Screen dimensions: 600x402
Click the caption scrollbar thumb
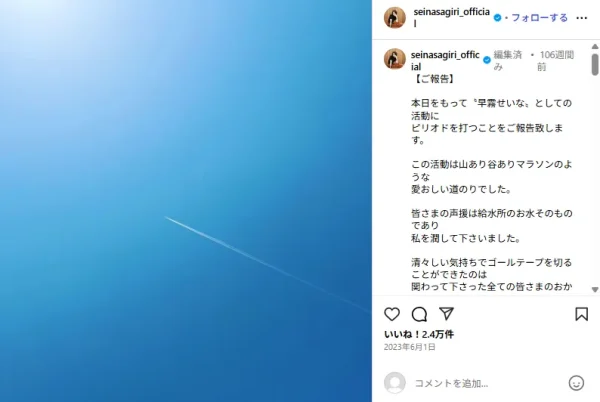tap(595, 64)
